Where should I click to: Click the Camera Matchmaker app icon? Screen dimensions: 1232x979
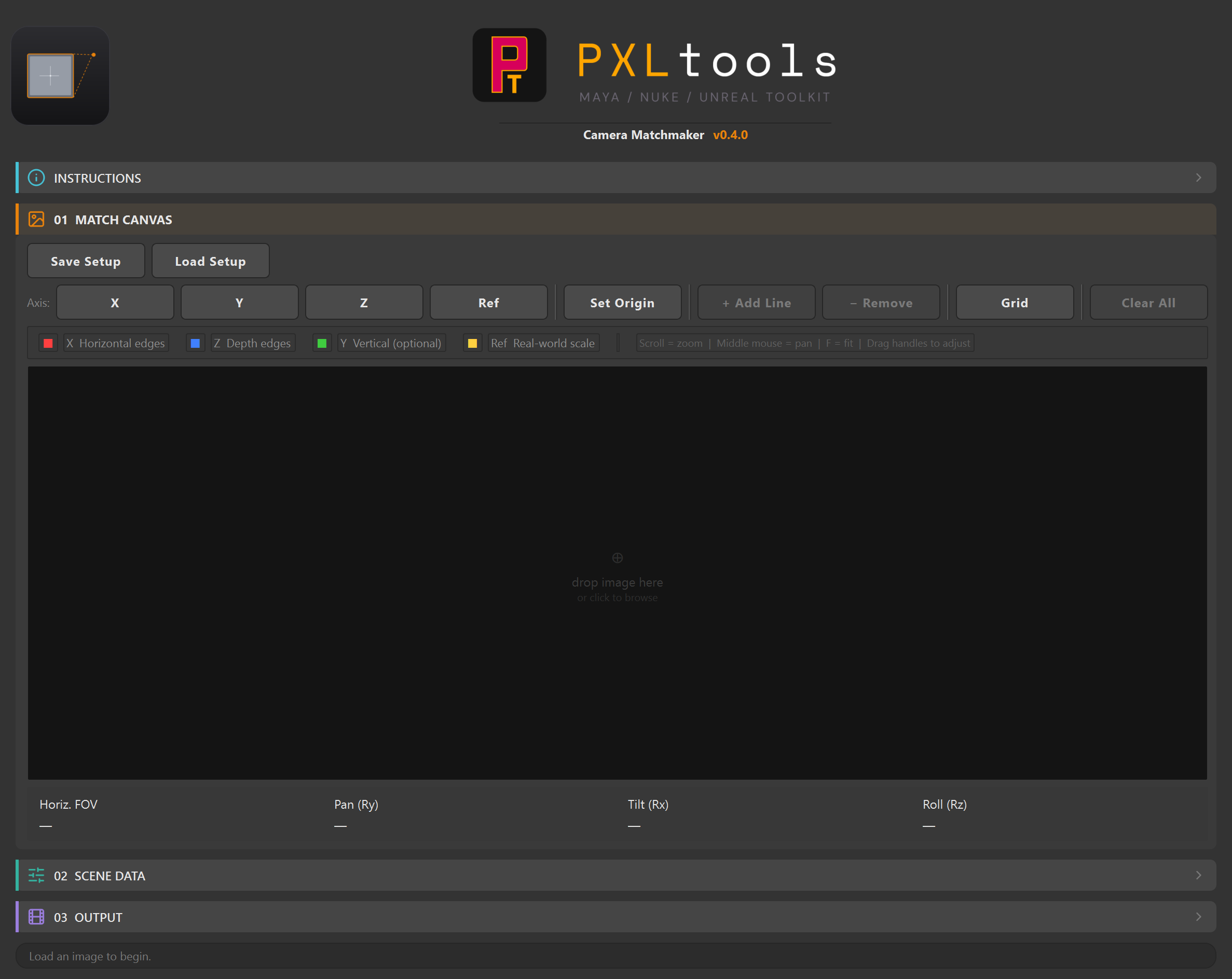click(60, 75)
